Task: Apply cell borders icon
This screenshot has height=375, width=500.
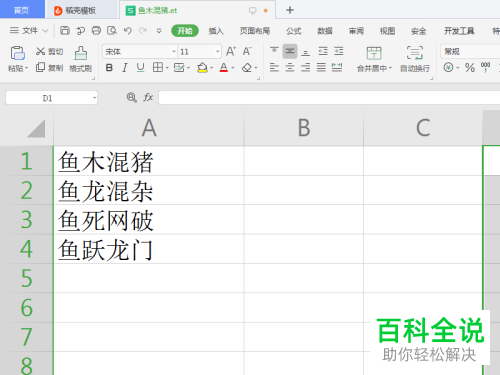Action: (x=158, y=68)
